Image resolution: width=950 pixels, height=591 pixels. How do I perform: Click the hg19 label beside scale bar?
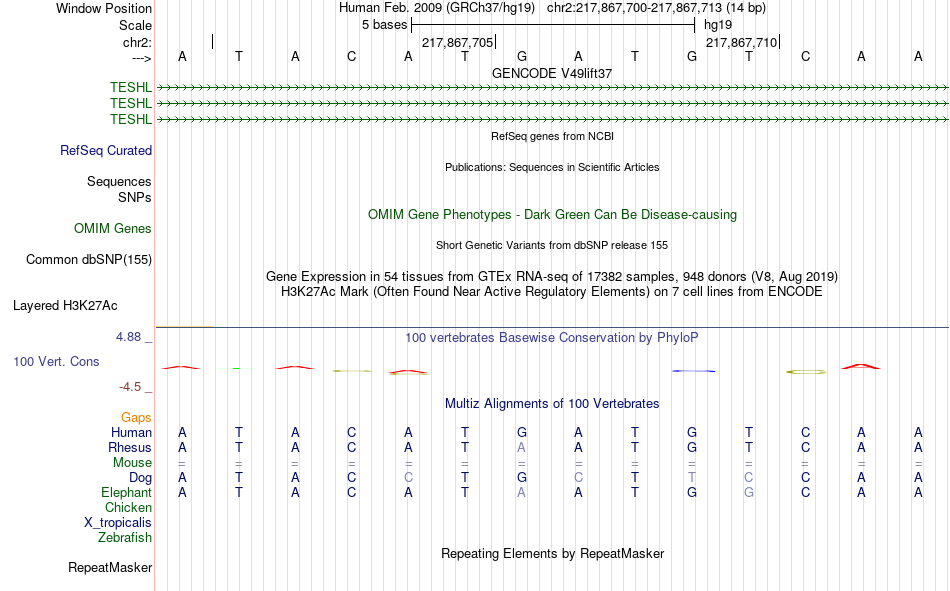718,25
